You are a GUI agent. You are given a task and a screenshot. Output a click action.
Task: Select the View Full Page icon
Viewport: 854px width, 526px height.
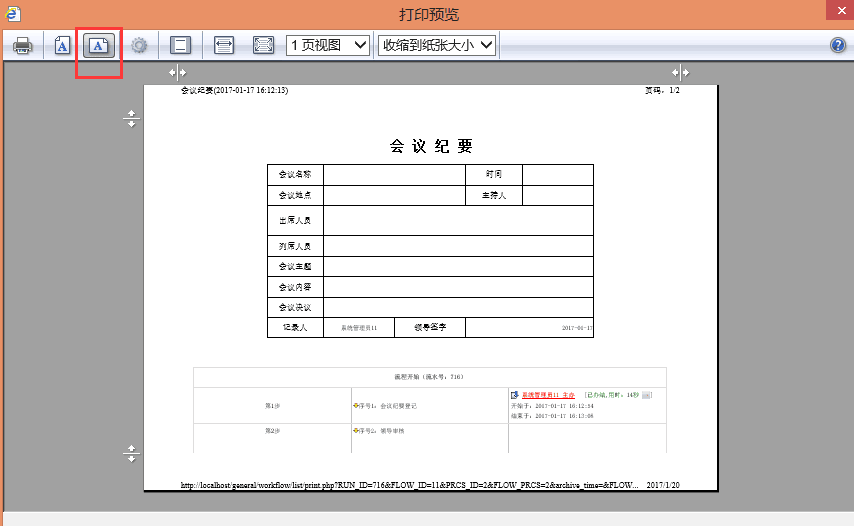tap(263, 45)
